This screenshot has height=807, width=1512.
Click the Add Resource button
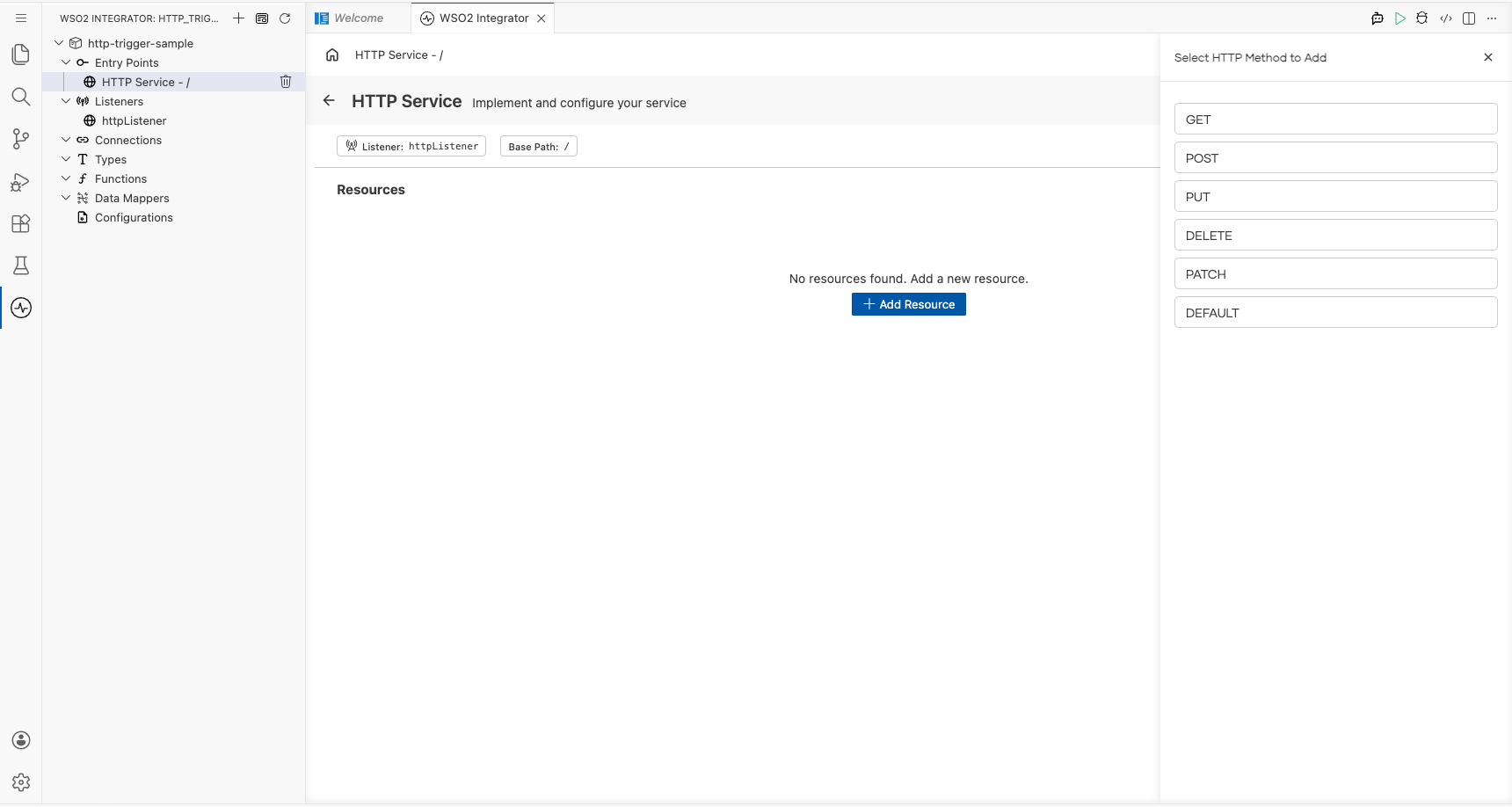909,304
